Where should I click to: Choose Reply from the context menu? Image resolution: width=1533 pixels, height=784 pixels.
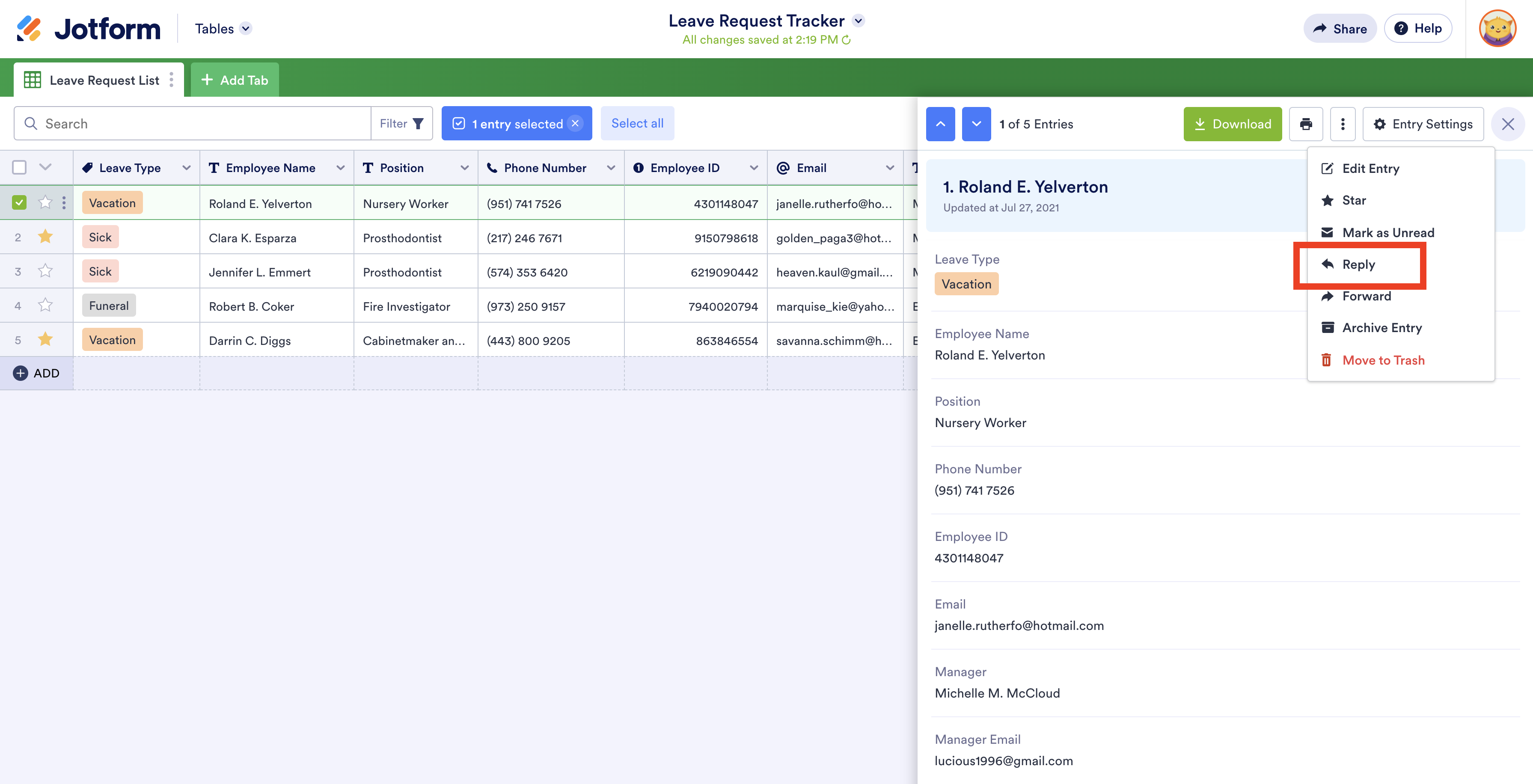(1358, 264)
